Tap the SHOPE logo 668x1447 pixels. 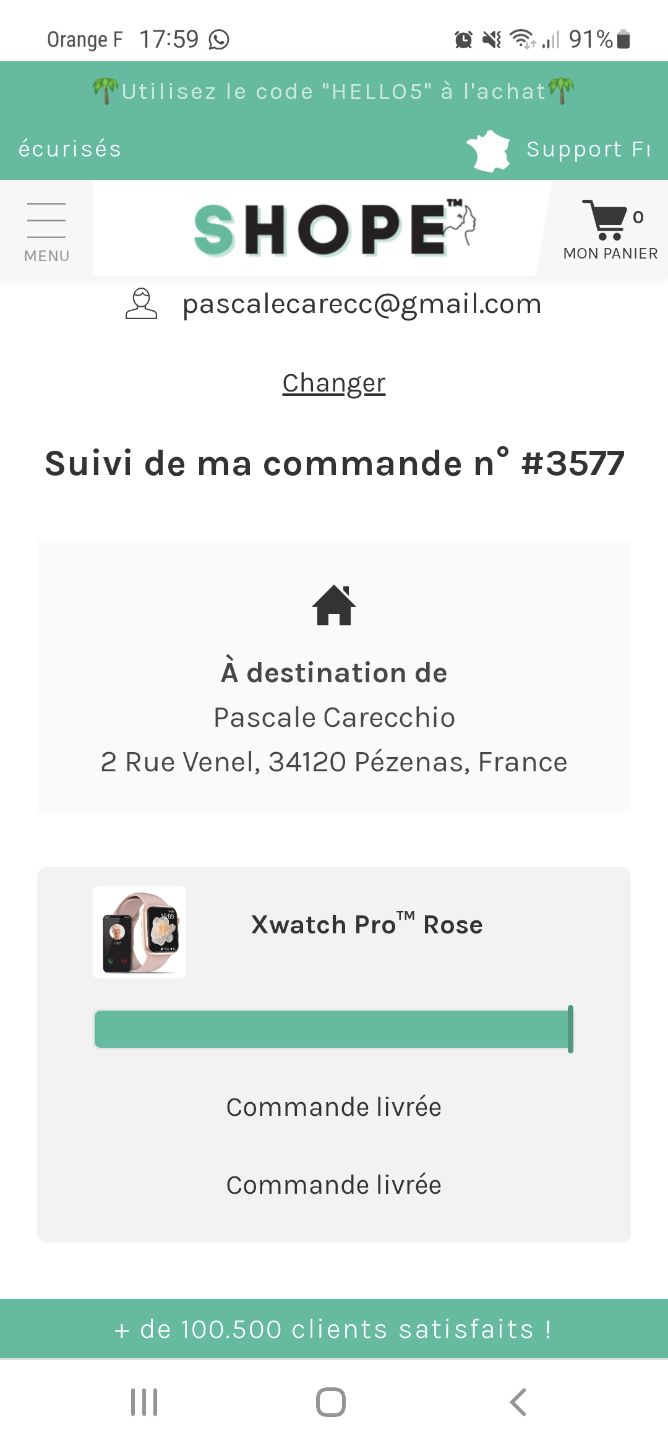click(334, 228)
